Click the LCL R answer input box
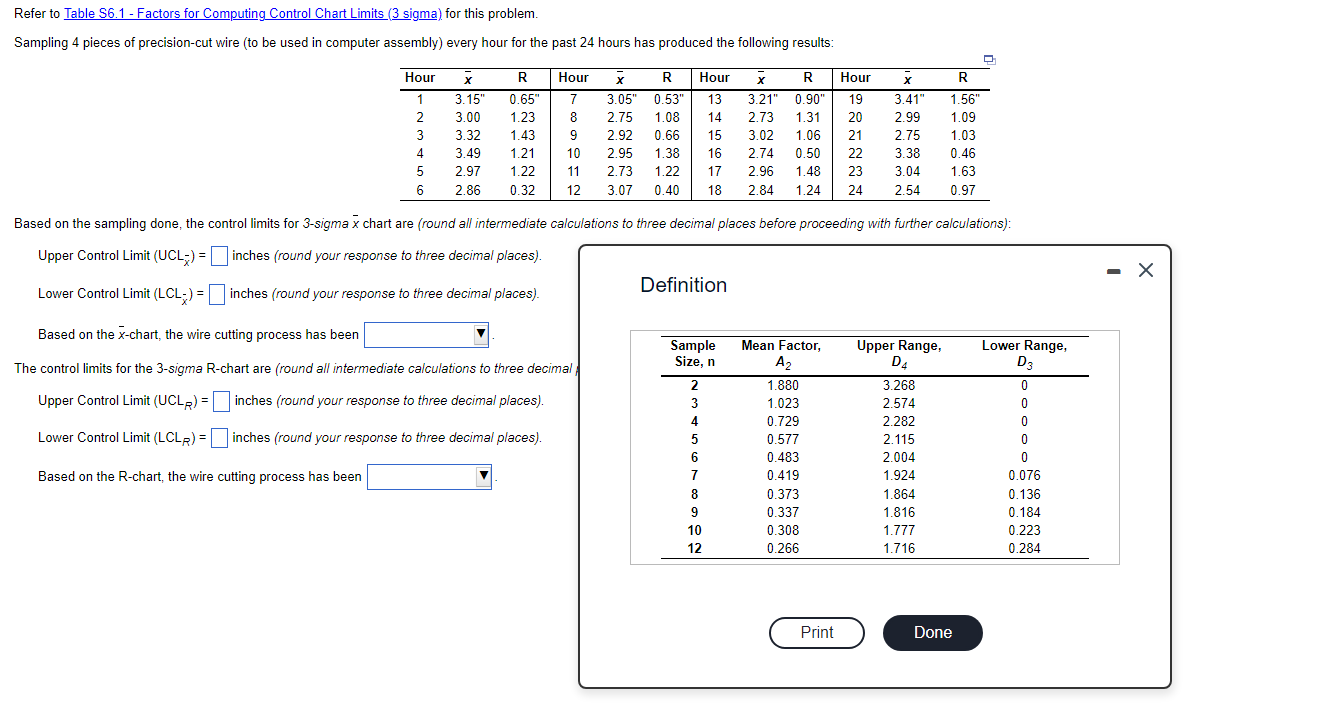Viewport: 1339px width, 704px height. pyautogui.click(x=218, y=437)
